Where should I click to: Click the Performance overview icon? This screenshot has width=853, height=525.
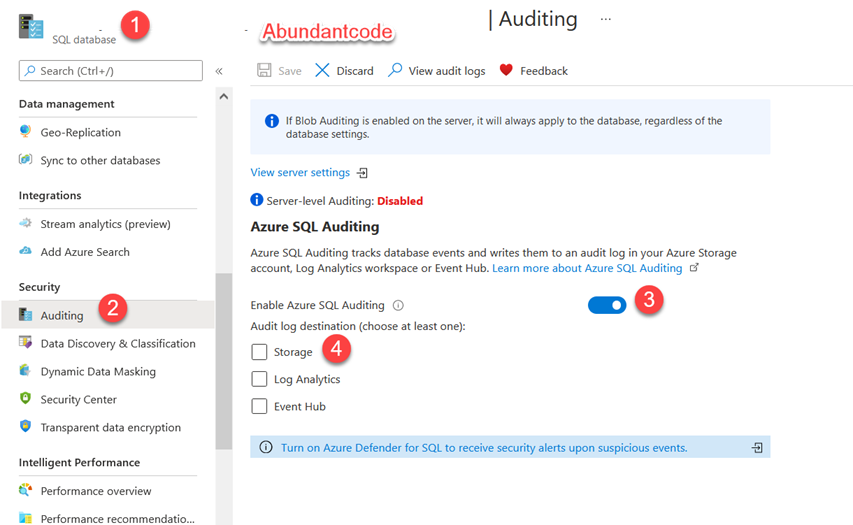pyautogui.click(x=25, y=490)
